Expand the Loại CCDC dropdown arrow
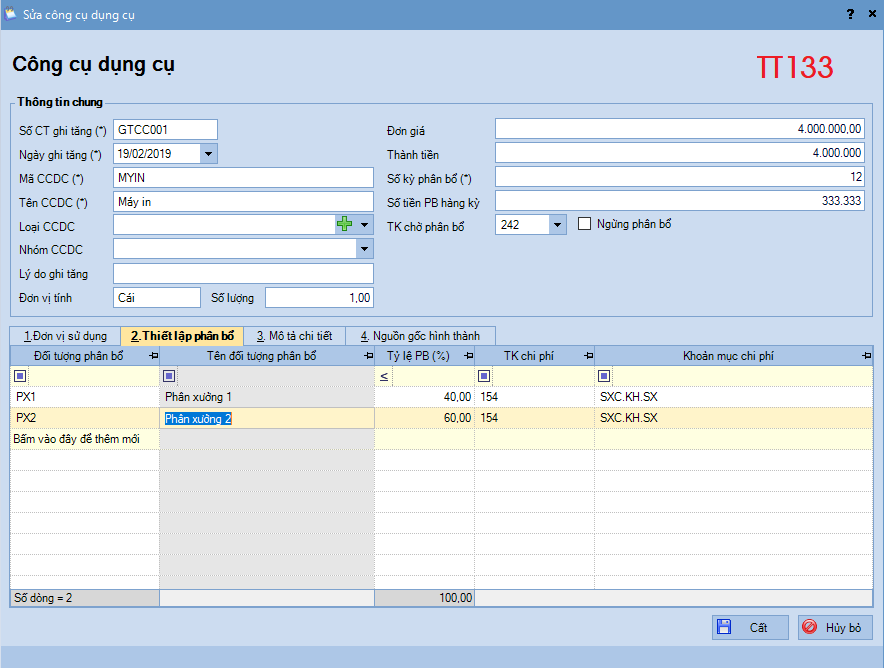Viewport: 884px width, 668px height. (365, 225)
